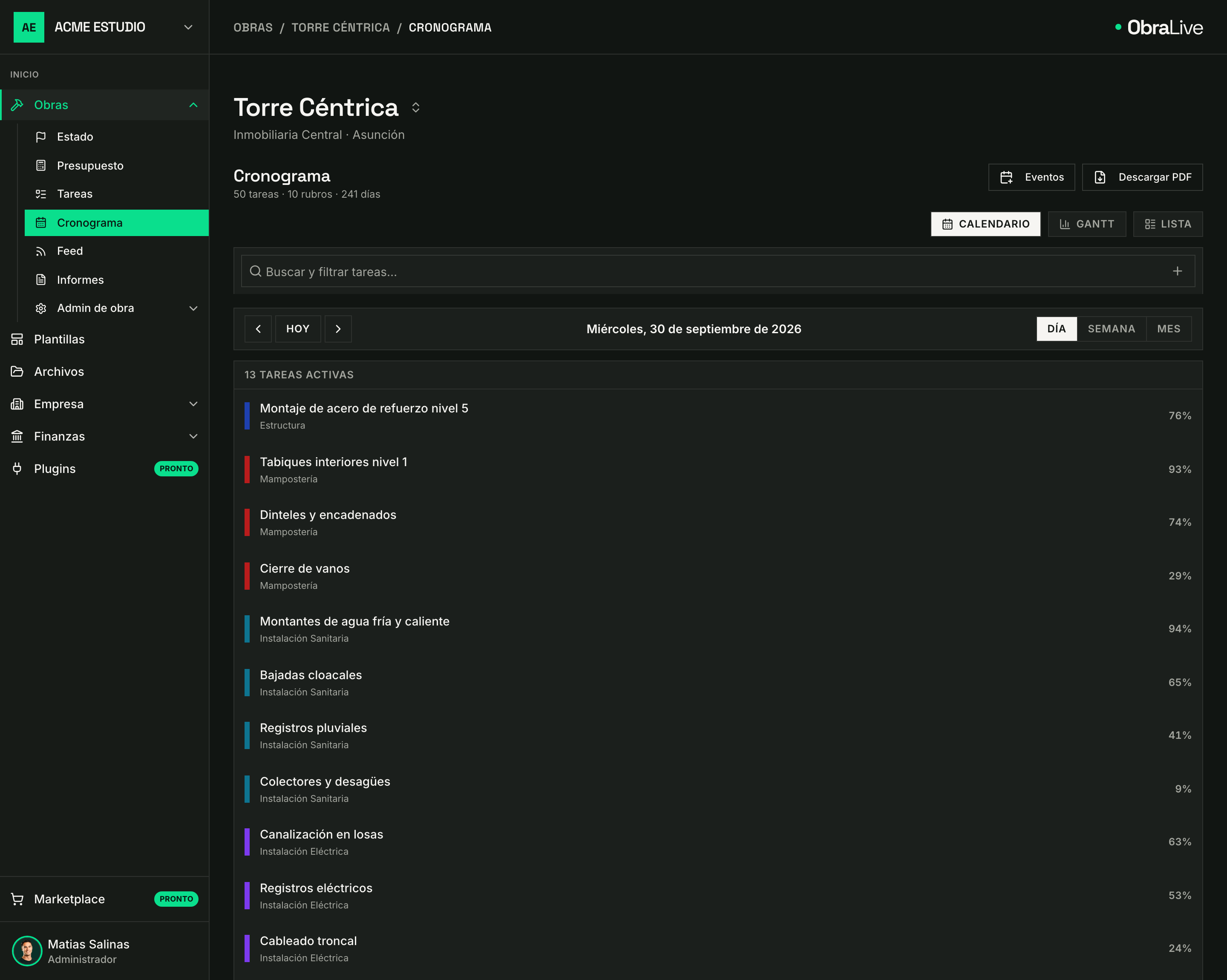Open task Montaje de acero de refuerzo nivel 5
Screen dimensions: 1227x980
point(717,416)
